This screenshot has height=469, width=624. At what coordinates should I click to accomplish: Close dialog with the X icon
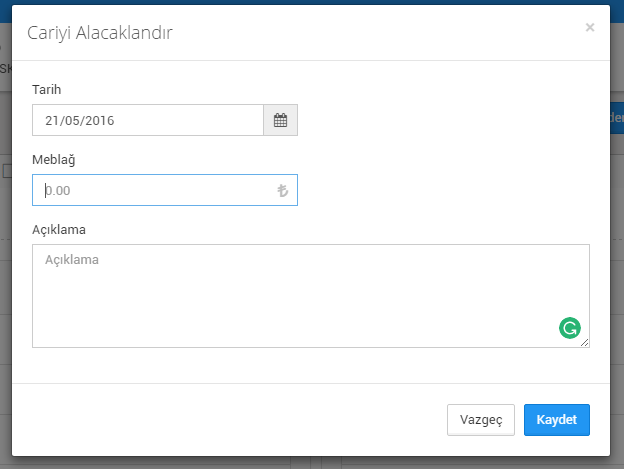click(x=590, y=28)
